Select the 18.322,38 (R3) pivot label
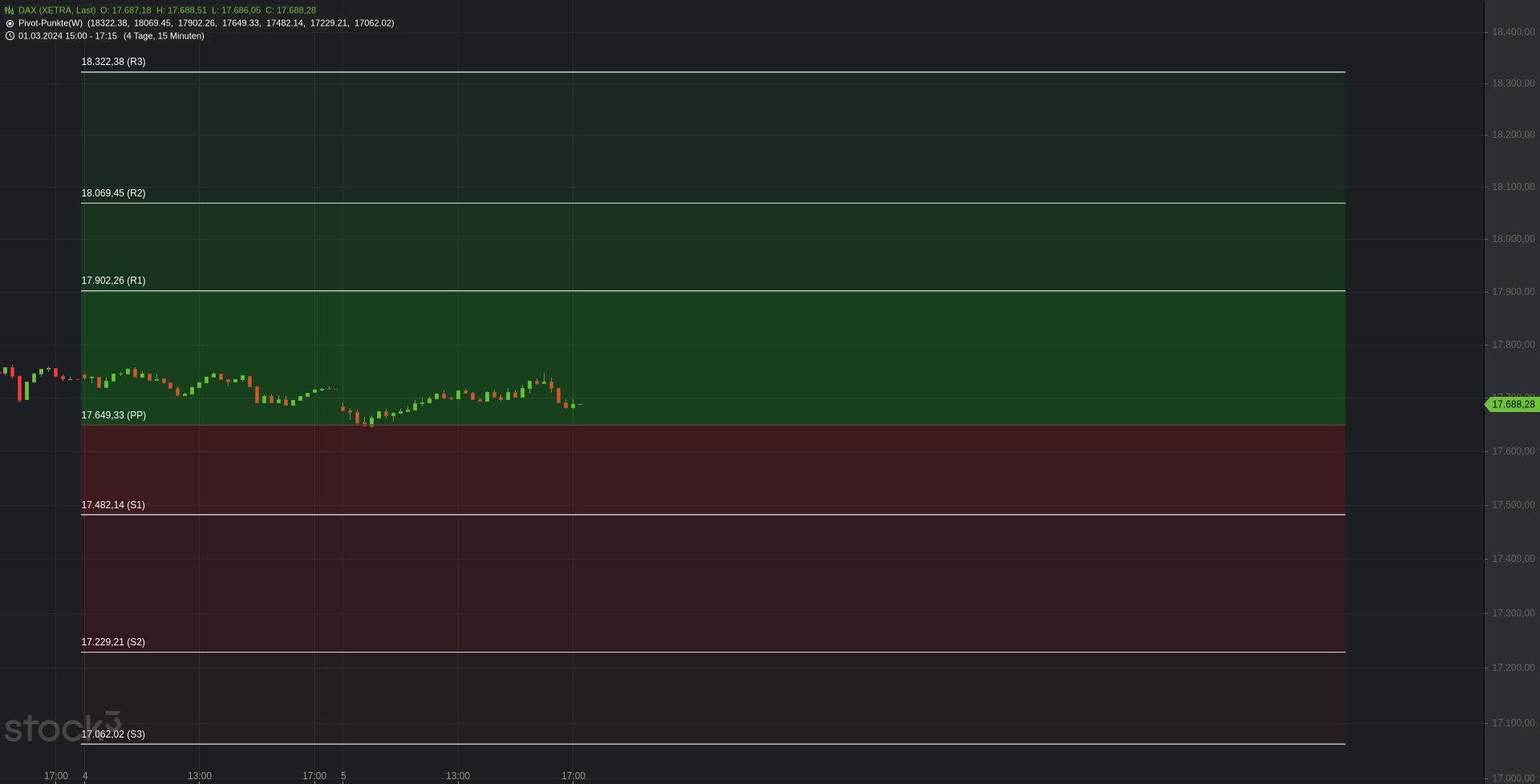The image size is (1540, 784). coord(113,62)
